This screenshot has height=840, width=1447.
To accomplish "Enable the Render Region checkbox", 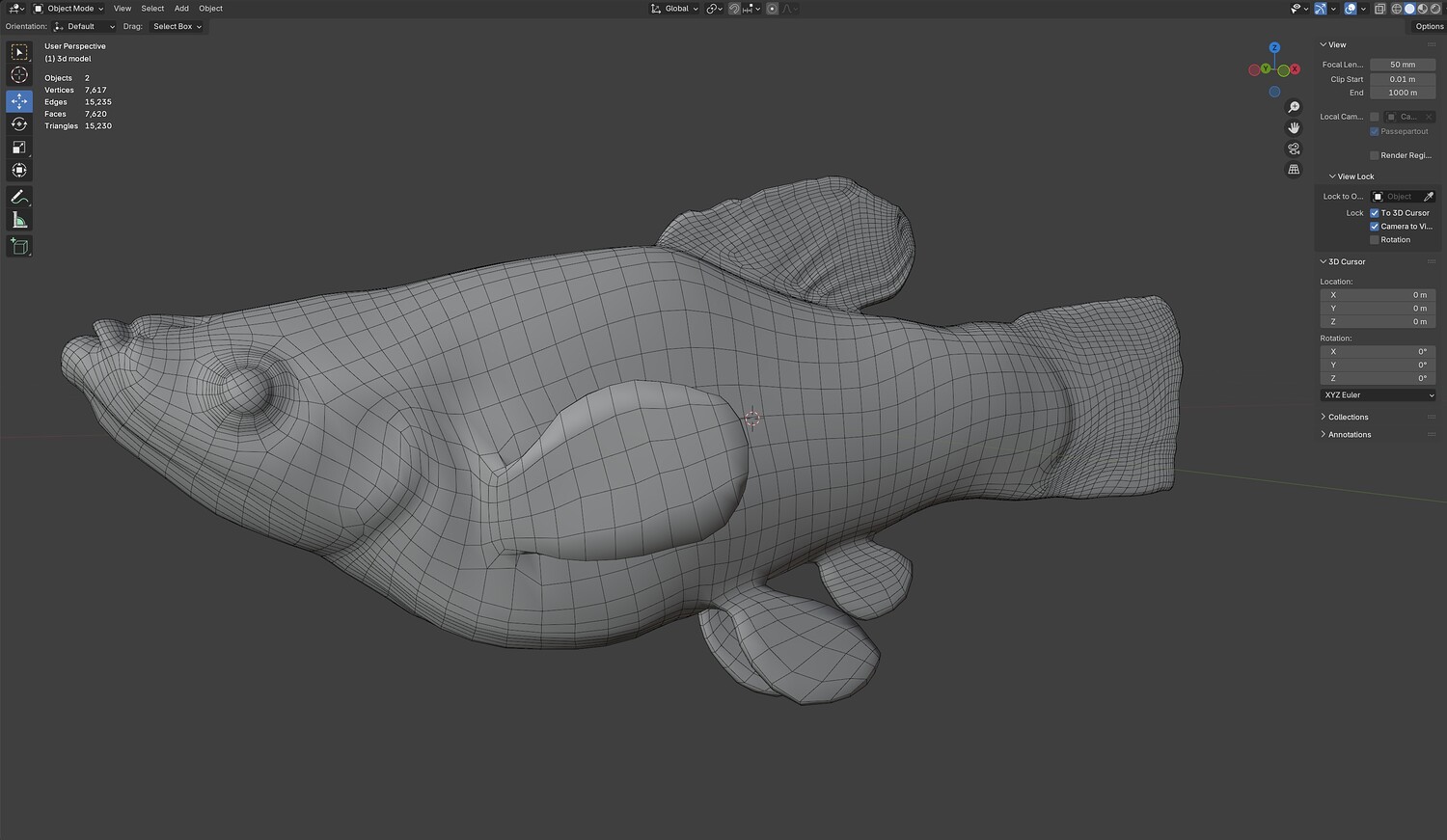I will point(1375,155).
